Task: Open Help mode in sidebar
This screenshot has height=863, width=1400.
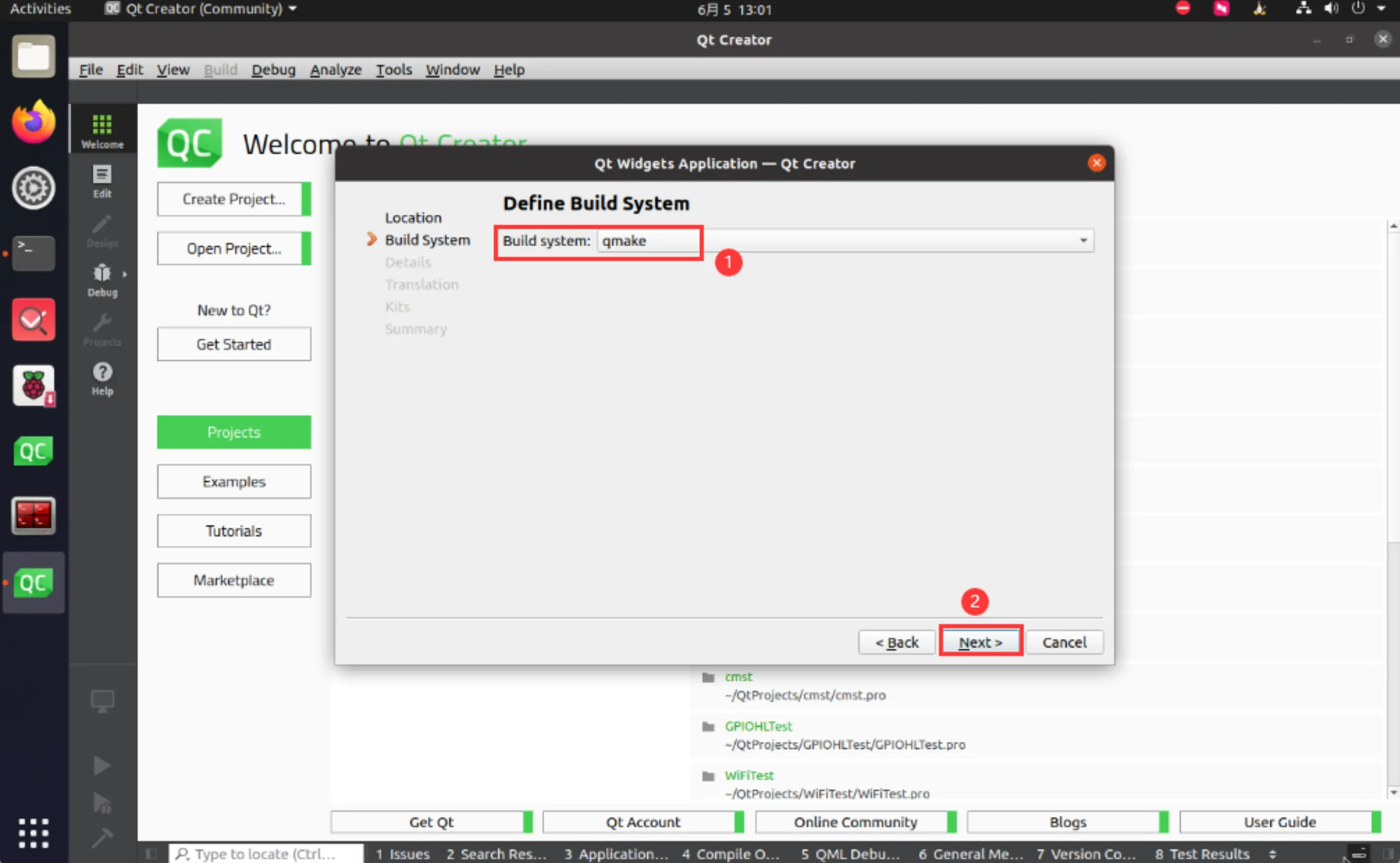Action: tap(102, 379)
